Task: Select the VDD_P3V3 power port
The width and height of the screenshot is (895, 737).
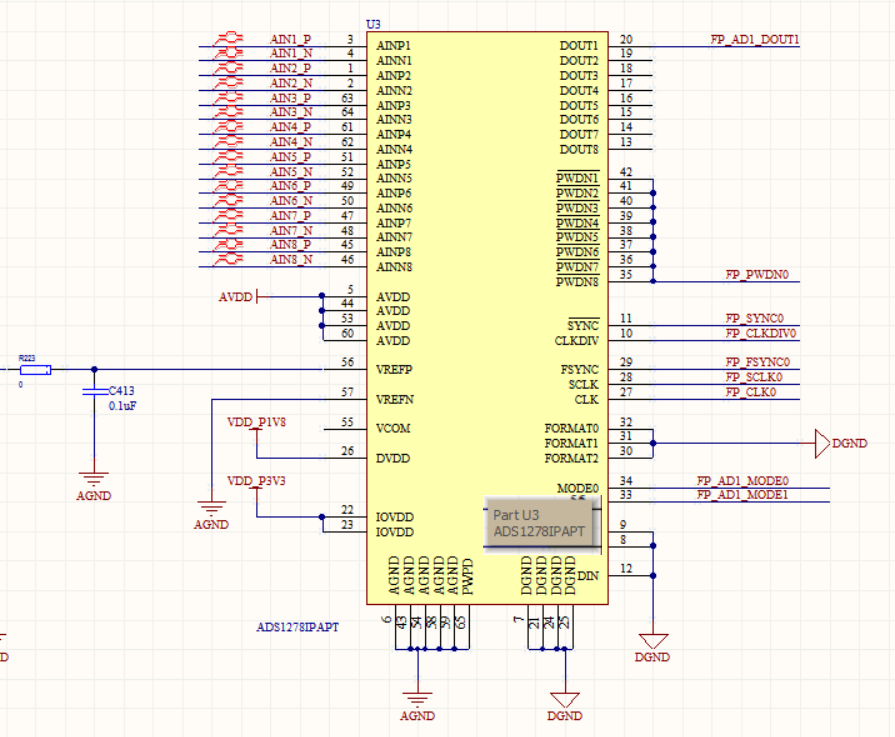Action: [256, 482]
